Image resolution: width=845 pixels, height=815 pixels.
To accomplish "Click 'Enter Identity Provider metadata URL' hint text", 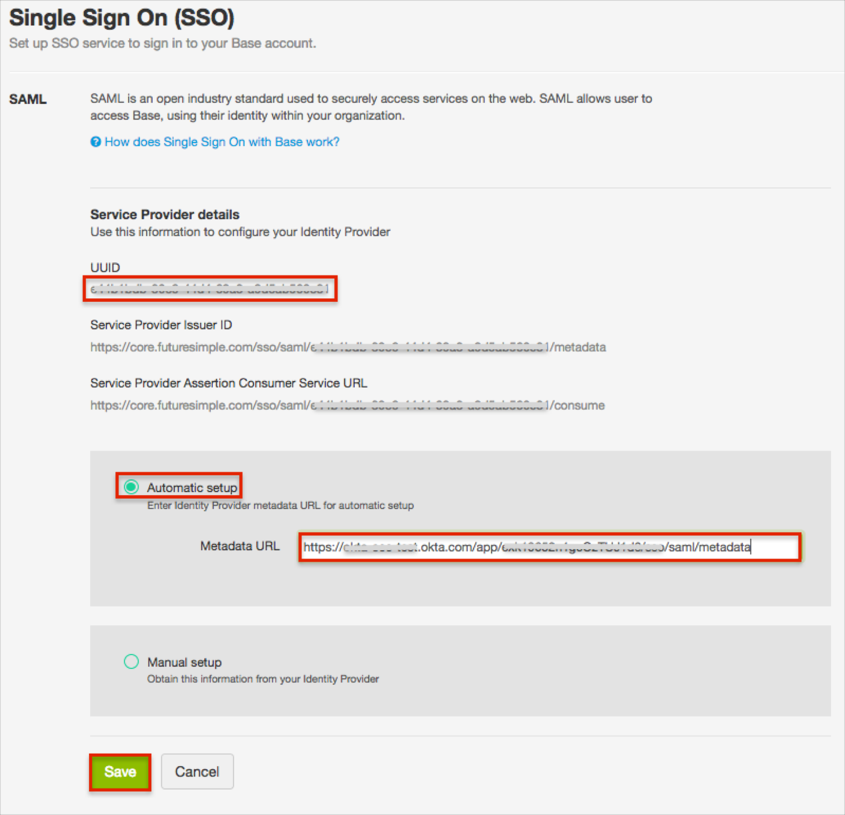I will (x=280, y=505).
